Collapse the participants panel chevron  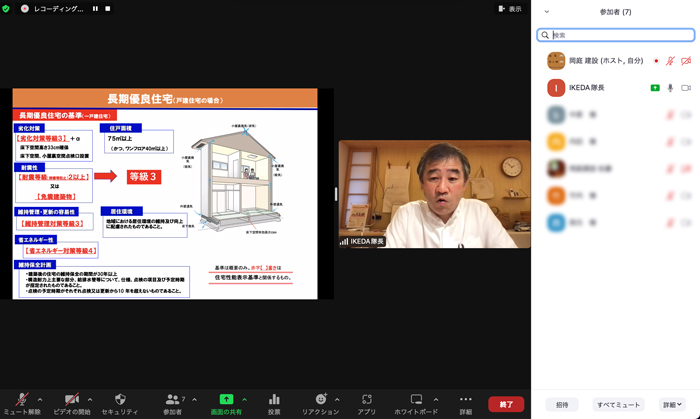point(546,12)
